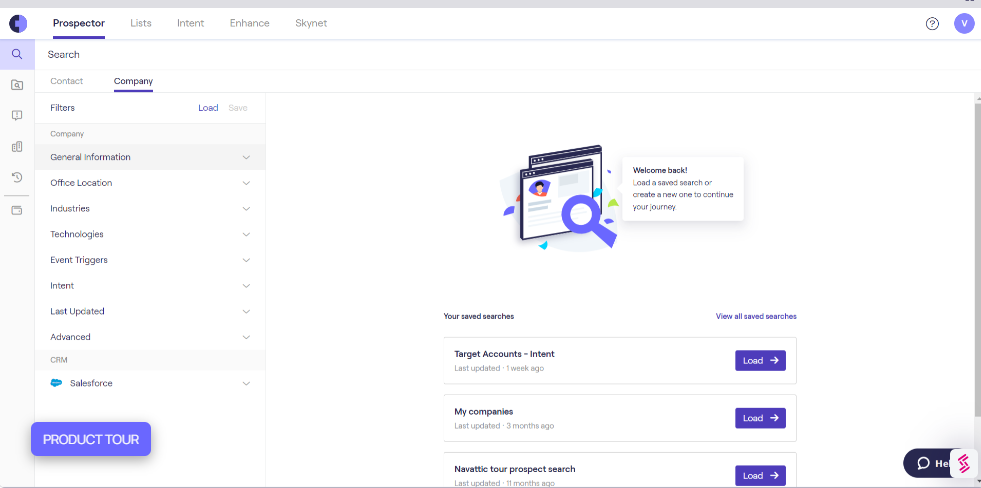Open the Intent top navigation tab

191,24
